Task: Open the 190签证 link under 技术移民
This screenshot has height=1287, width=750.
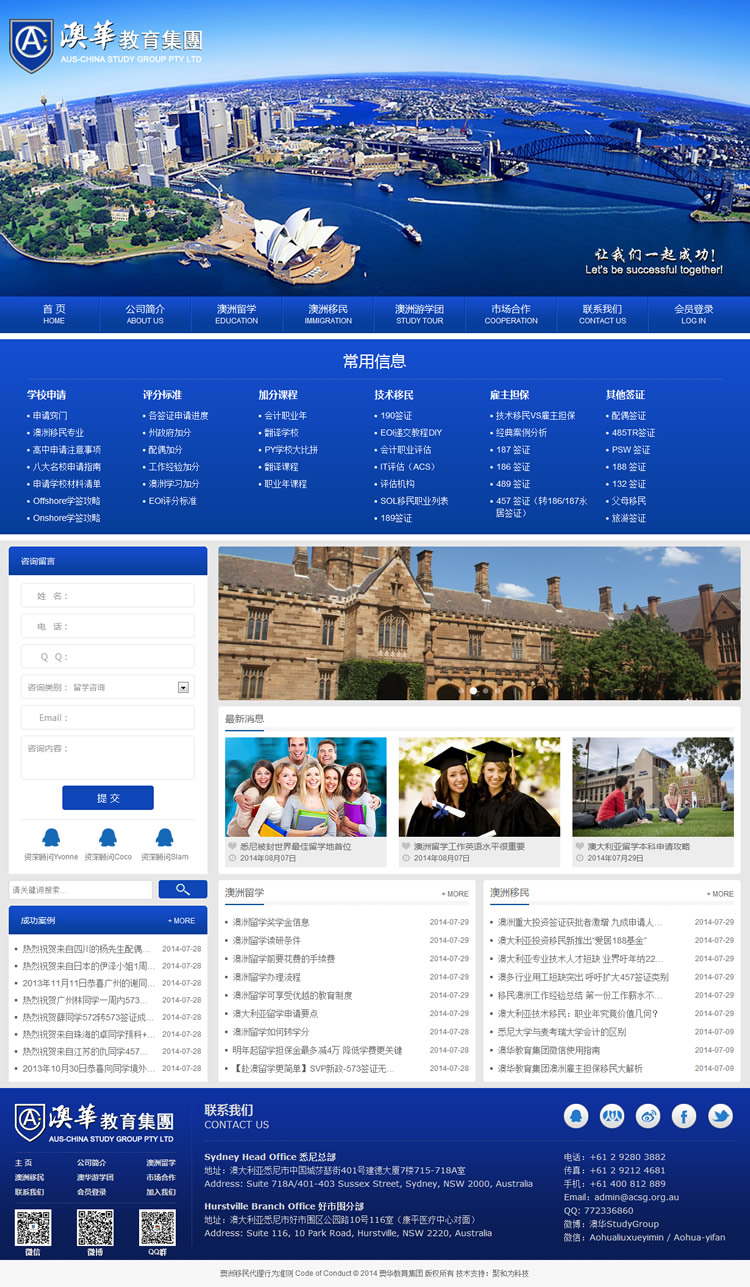Action: point(396,416)
